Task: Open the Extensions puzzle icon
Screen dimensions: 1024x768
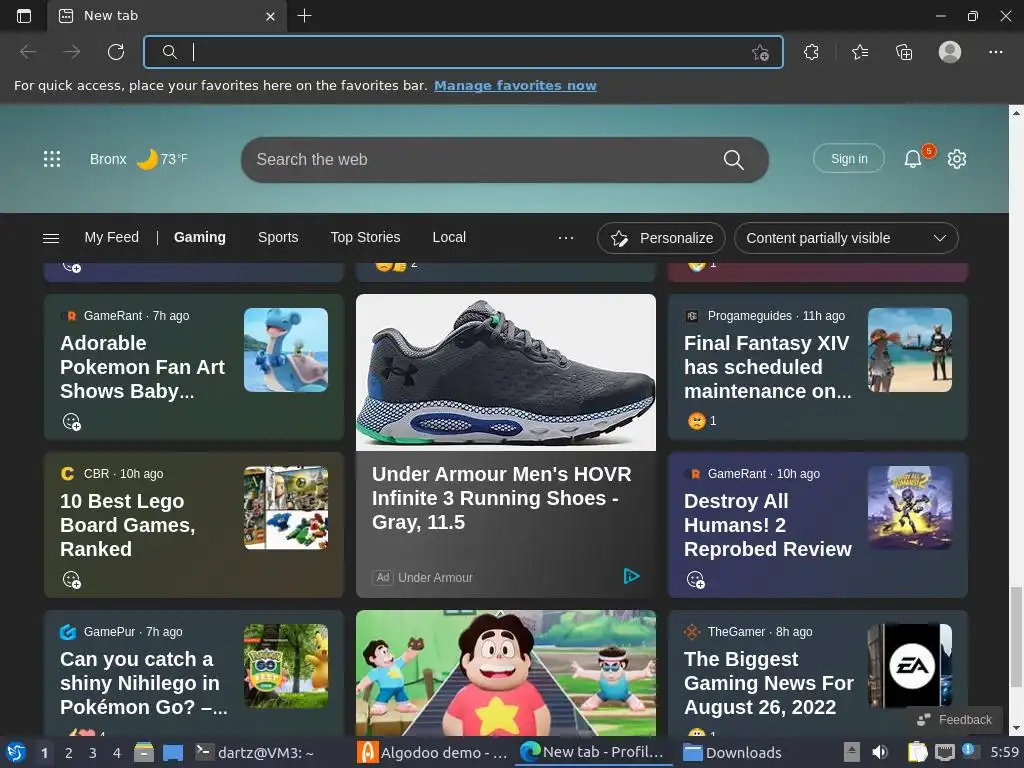Action: point(811,52)
